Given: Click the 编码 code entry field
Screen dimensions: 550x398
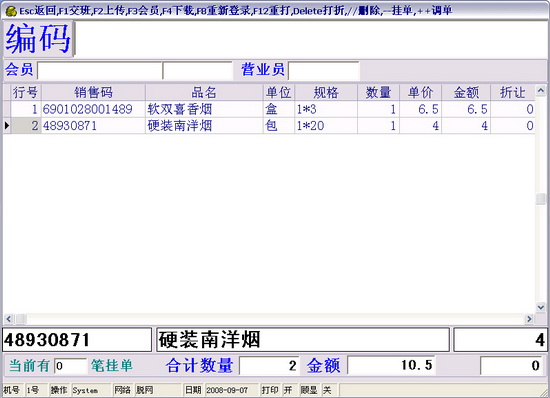Looking at the screenshot, I should tap(311, 39).
